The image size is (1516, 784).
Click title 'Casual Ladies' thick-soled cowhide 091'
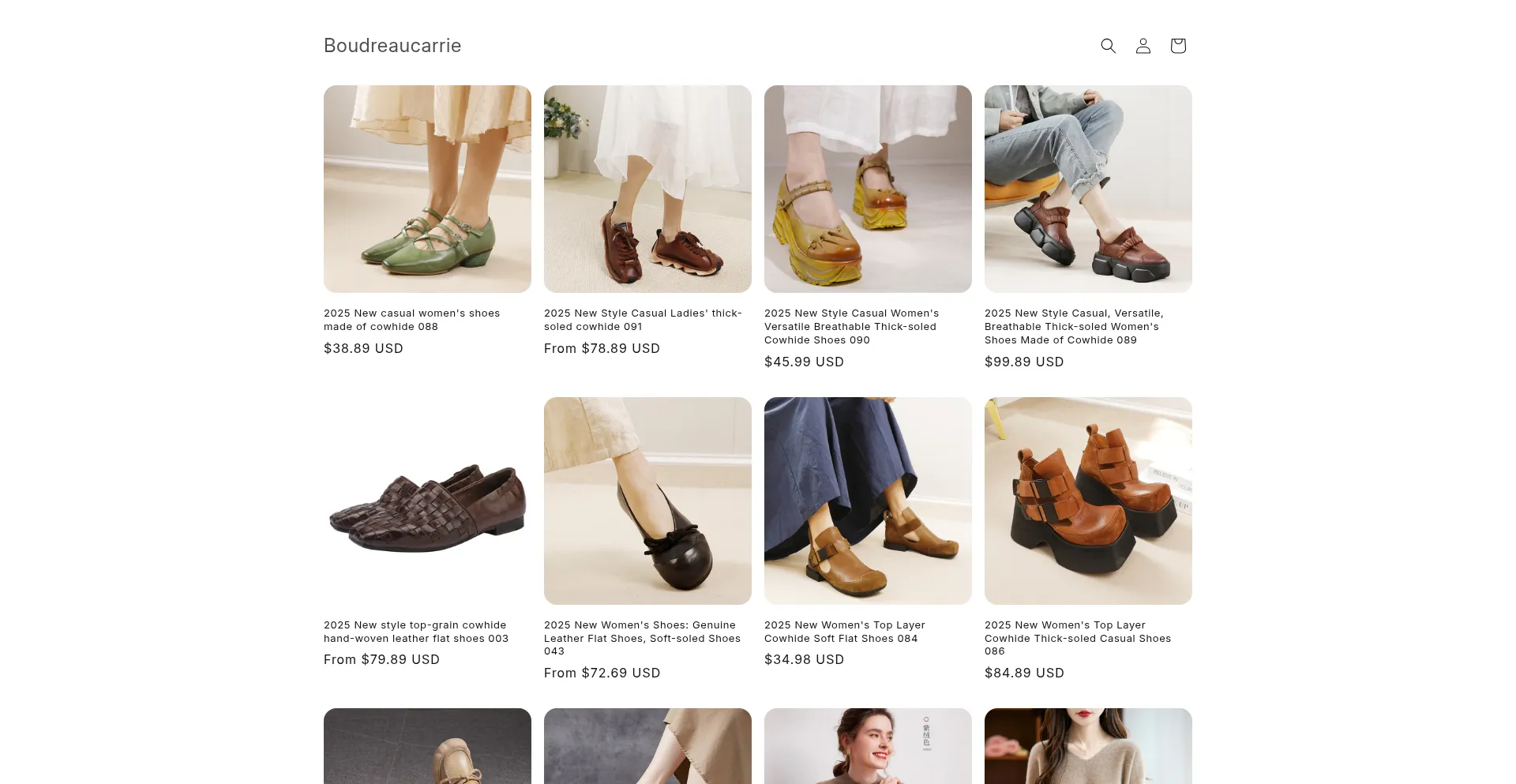[643, 320]
